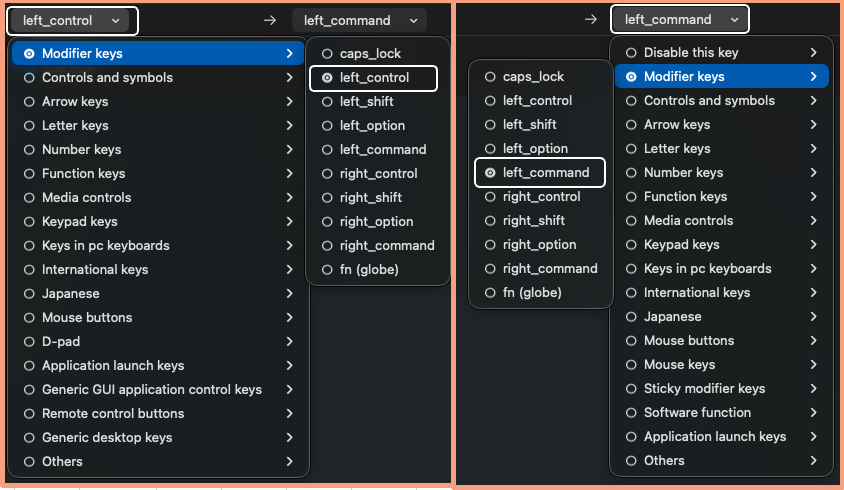Screen dimensions: 844x490
Task: Open the Sticky modifier keys submenu
Action: tap(704, 388)
